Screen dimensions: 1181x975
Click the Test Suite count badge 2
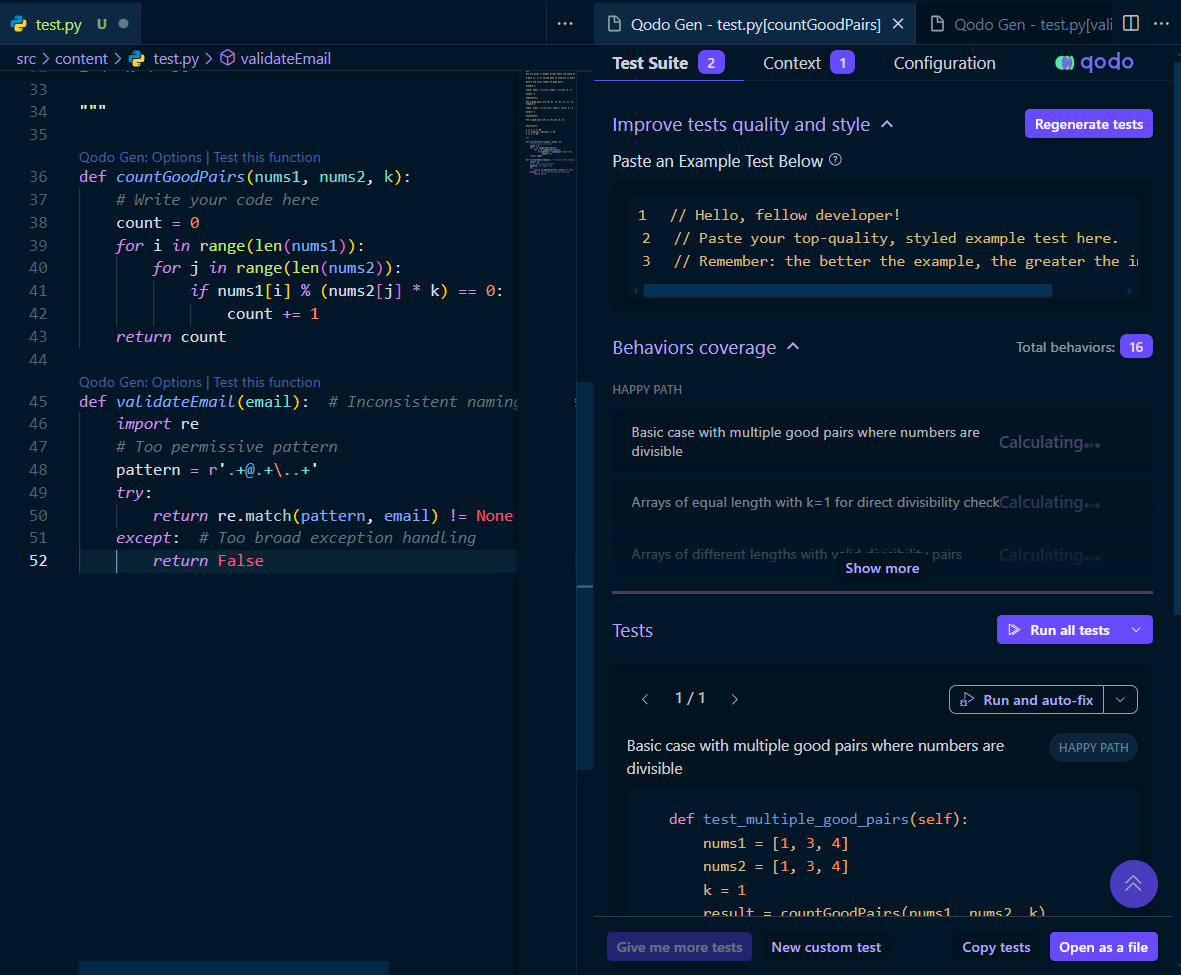(x=711, y=63)
